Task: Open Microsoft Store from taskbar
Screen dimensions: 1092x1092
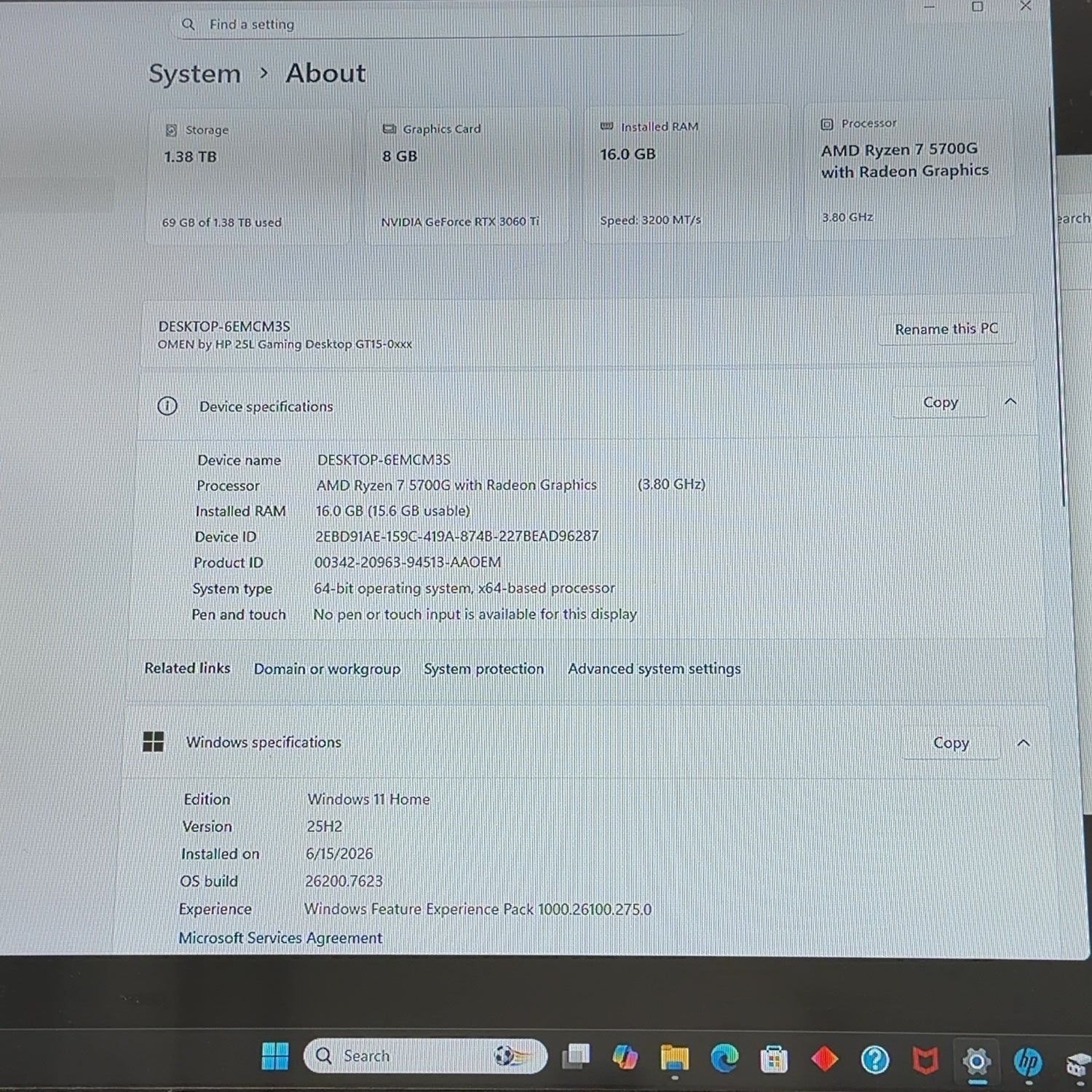Action: 774,1059
